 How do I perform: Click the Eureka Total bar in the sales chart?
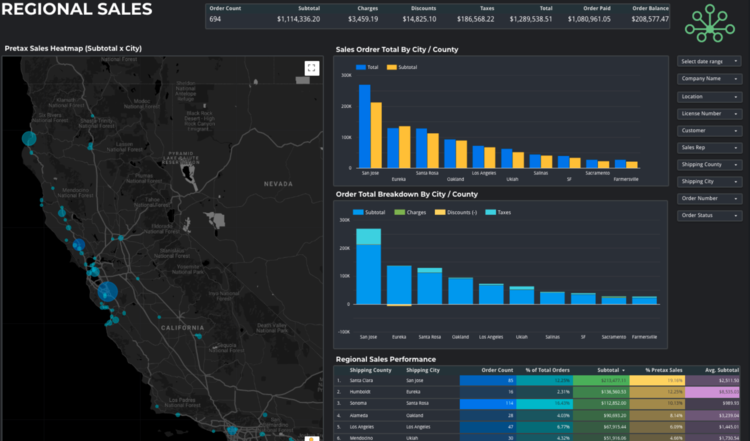[392, 146]
